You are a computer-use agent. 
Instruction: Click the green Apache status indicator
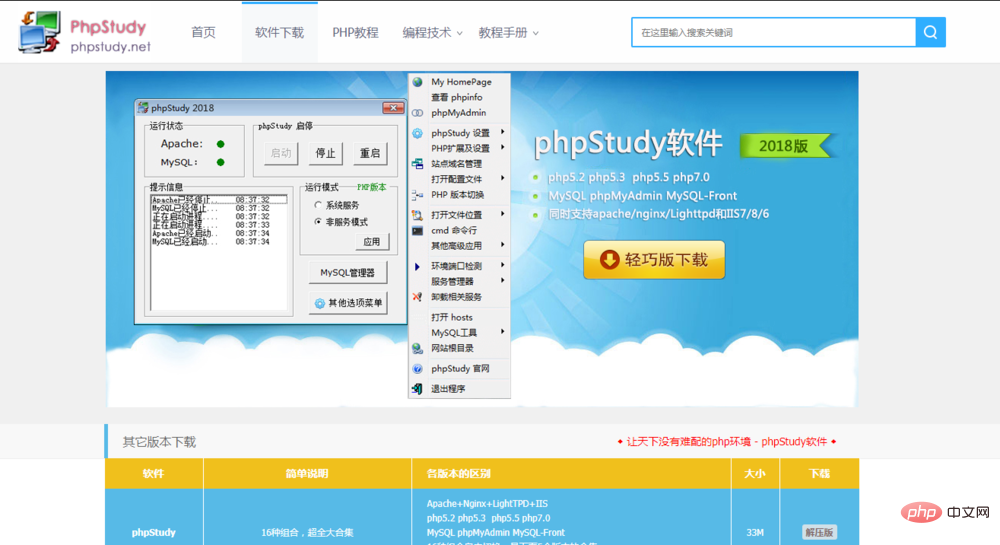(x=221, y=144)
